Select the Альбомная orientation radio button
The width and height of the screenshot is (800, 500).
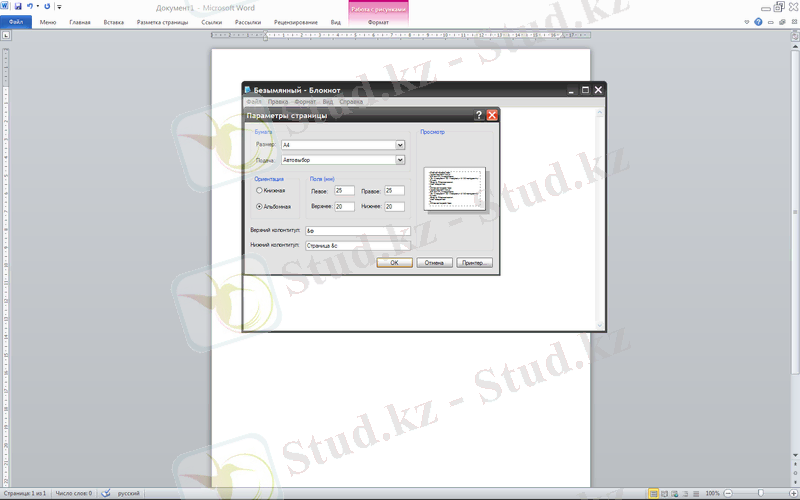pyautogui.click(x=260, y=207)
